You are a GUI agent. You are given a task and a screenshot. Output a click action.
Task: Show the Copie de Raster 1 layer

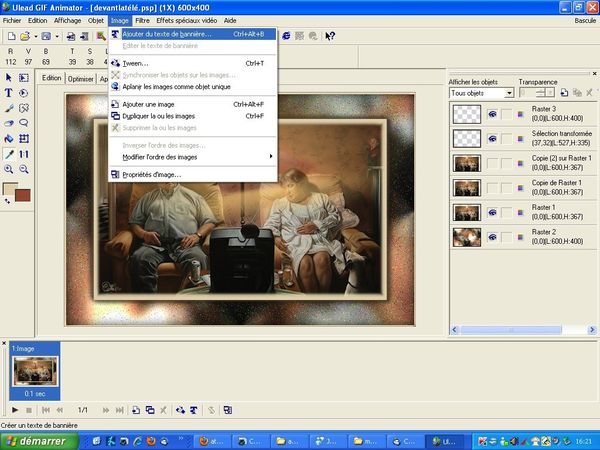[492, 188]
